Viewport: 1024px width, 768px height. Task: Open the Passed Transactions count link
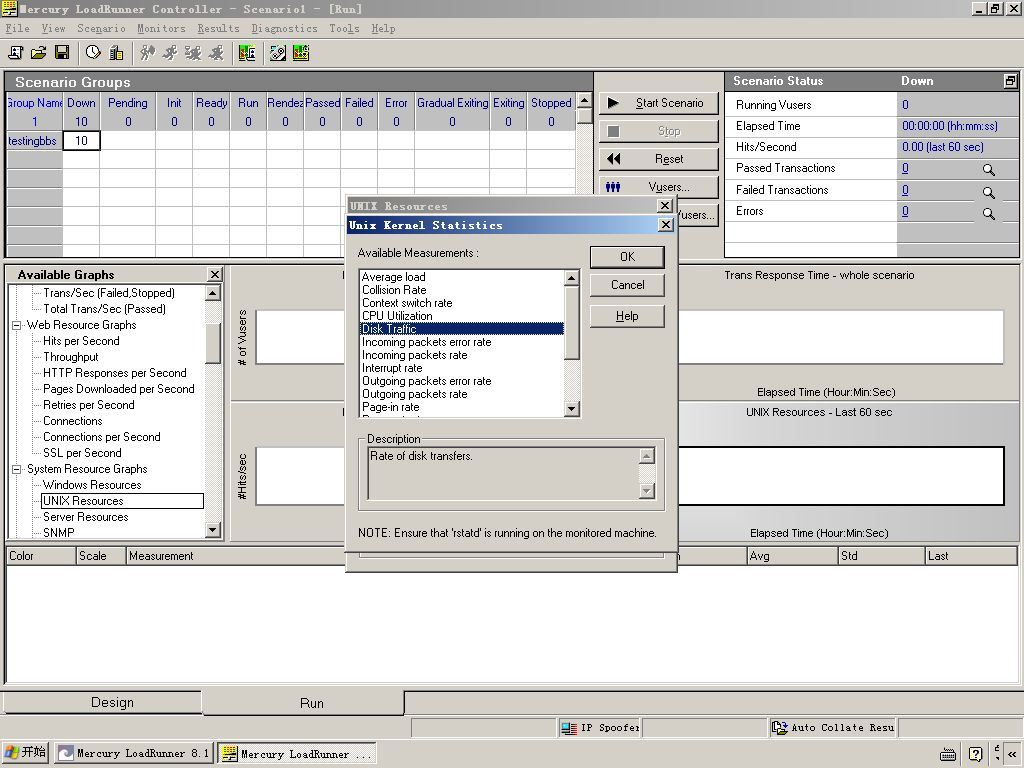(x=905, y=168)
